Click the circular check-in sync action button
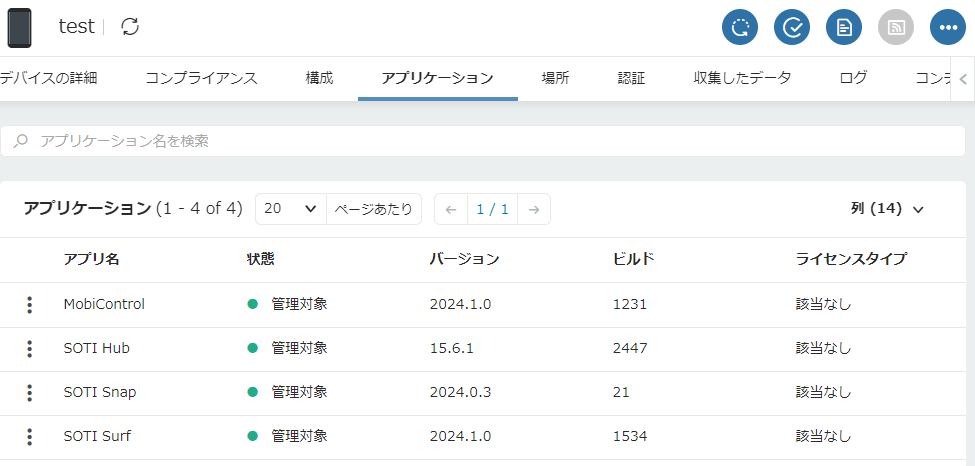This screenshot has height=466, width=975. tap(739, 28)
